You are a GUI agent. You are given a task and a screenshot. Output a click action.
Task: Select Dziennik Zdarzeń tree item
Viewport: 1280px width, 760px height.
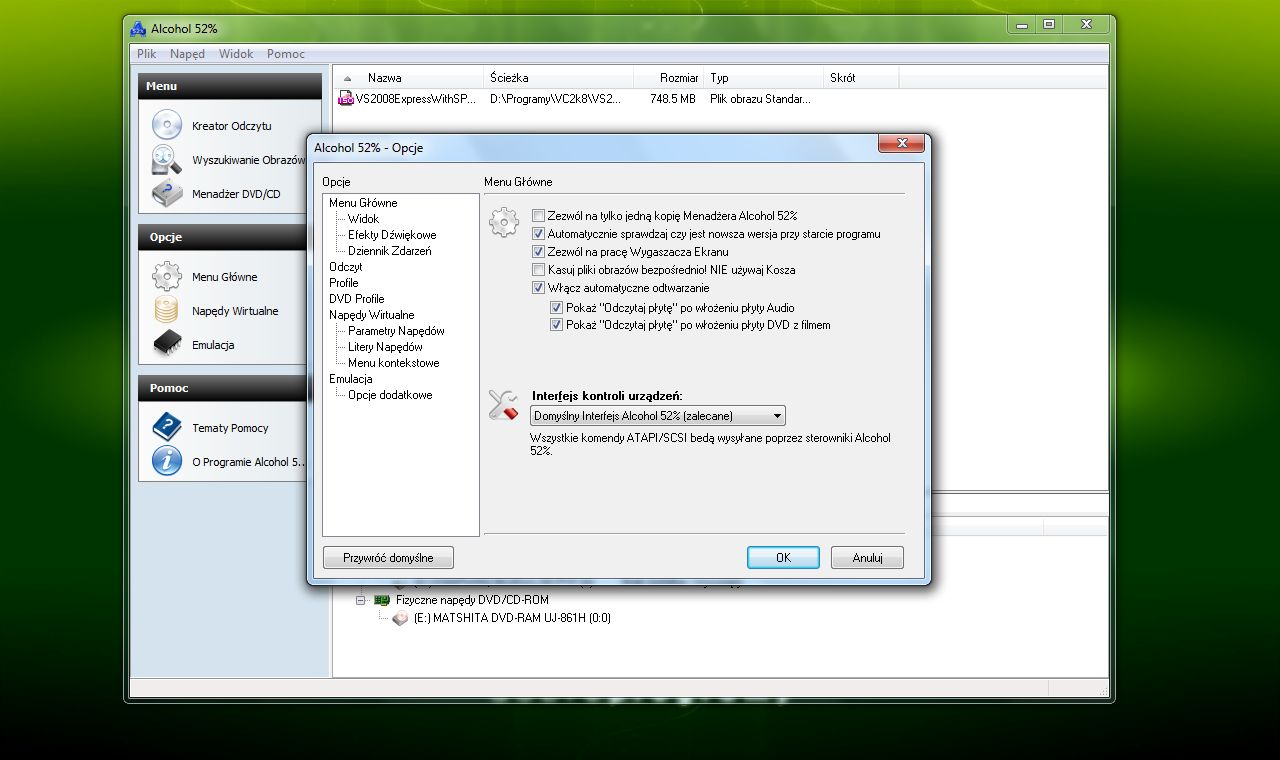(390, 251)
